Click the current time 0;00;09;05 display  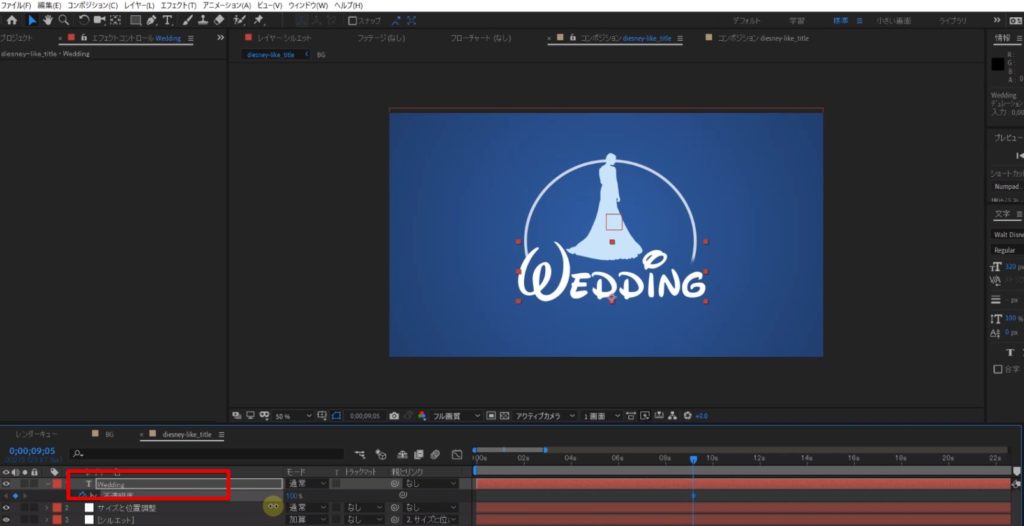click(x=32, y=451)
